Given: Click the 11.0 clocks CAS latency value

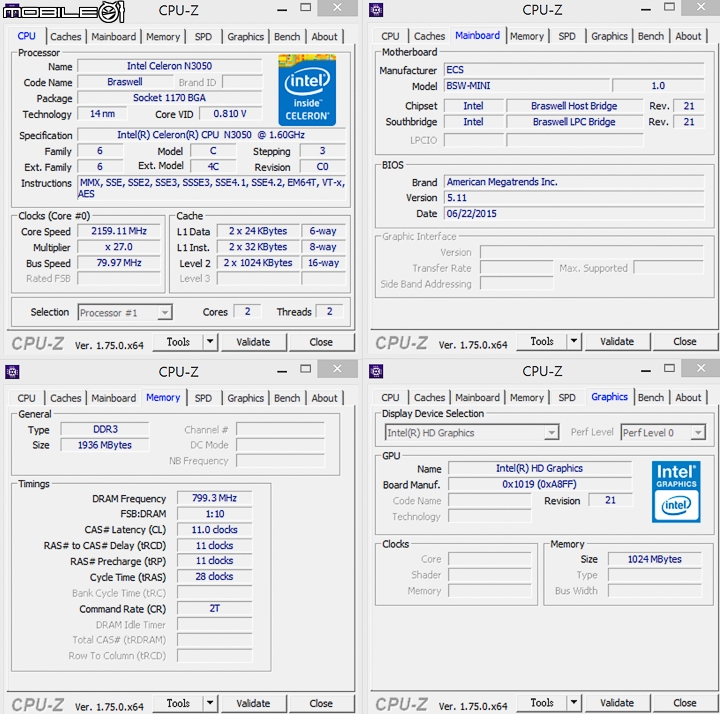Looking at the screenshot, I should click(214, 529).
